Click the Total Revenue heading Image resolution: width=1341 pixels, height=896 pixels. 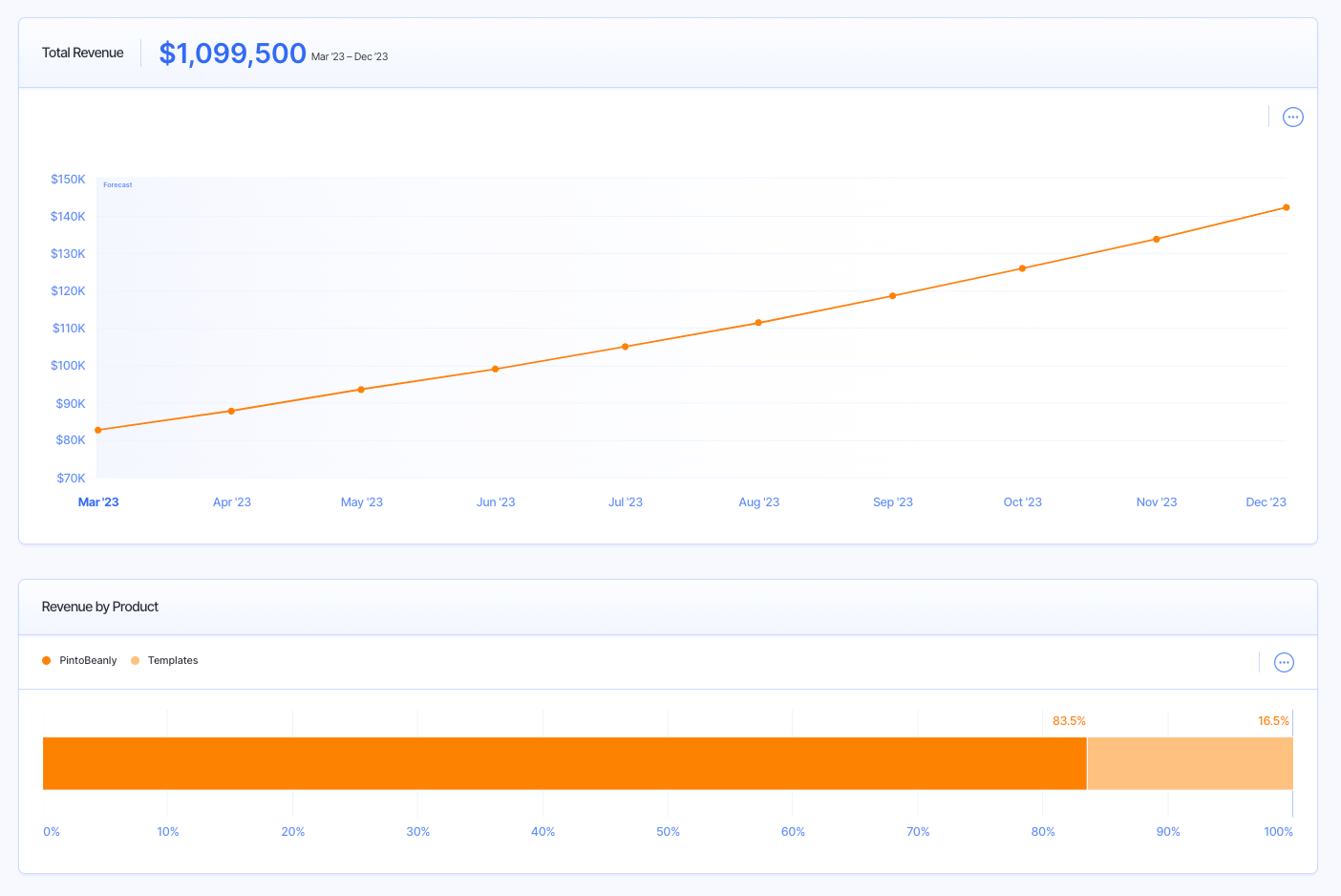[x=82, y=53]
